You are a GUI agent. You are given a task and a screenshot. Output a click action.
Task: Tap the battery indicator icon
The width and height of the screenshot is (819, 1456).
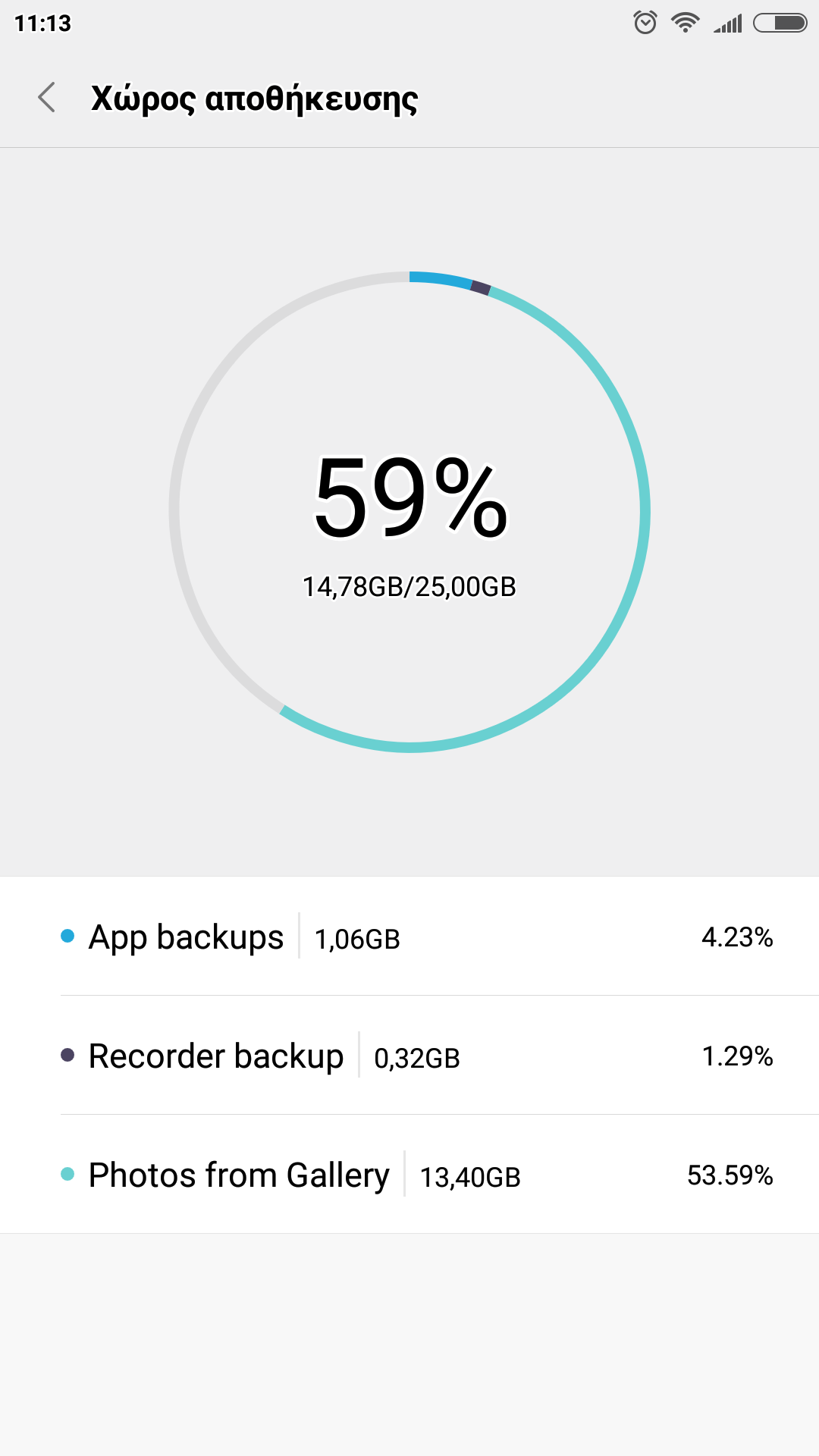tap(780, 23)
